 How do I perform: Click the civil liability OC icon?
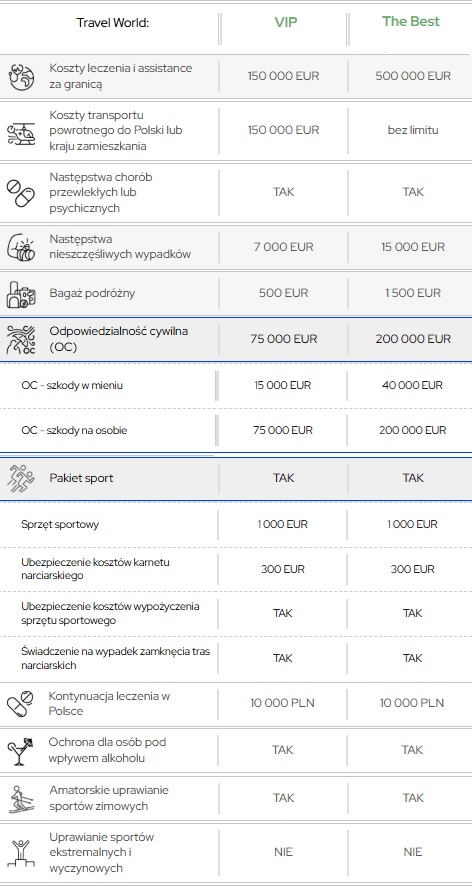tap(21, 340)
